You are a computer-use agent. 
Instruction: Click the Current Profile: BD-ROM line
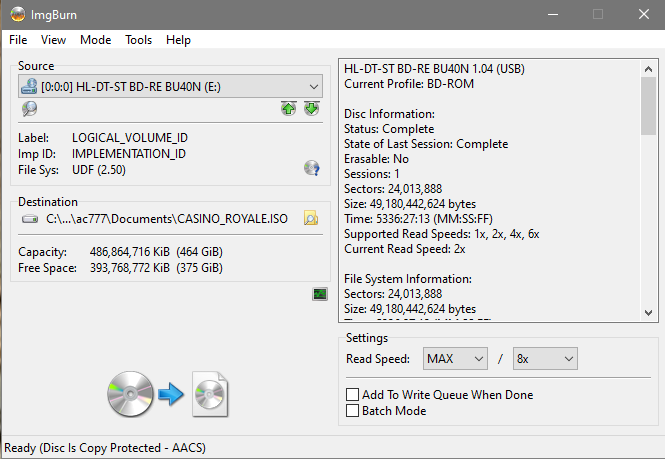(409, 84)
